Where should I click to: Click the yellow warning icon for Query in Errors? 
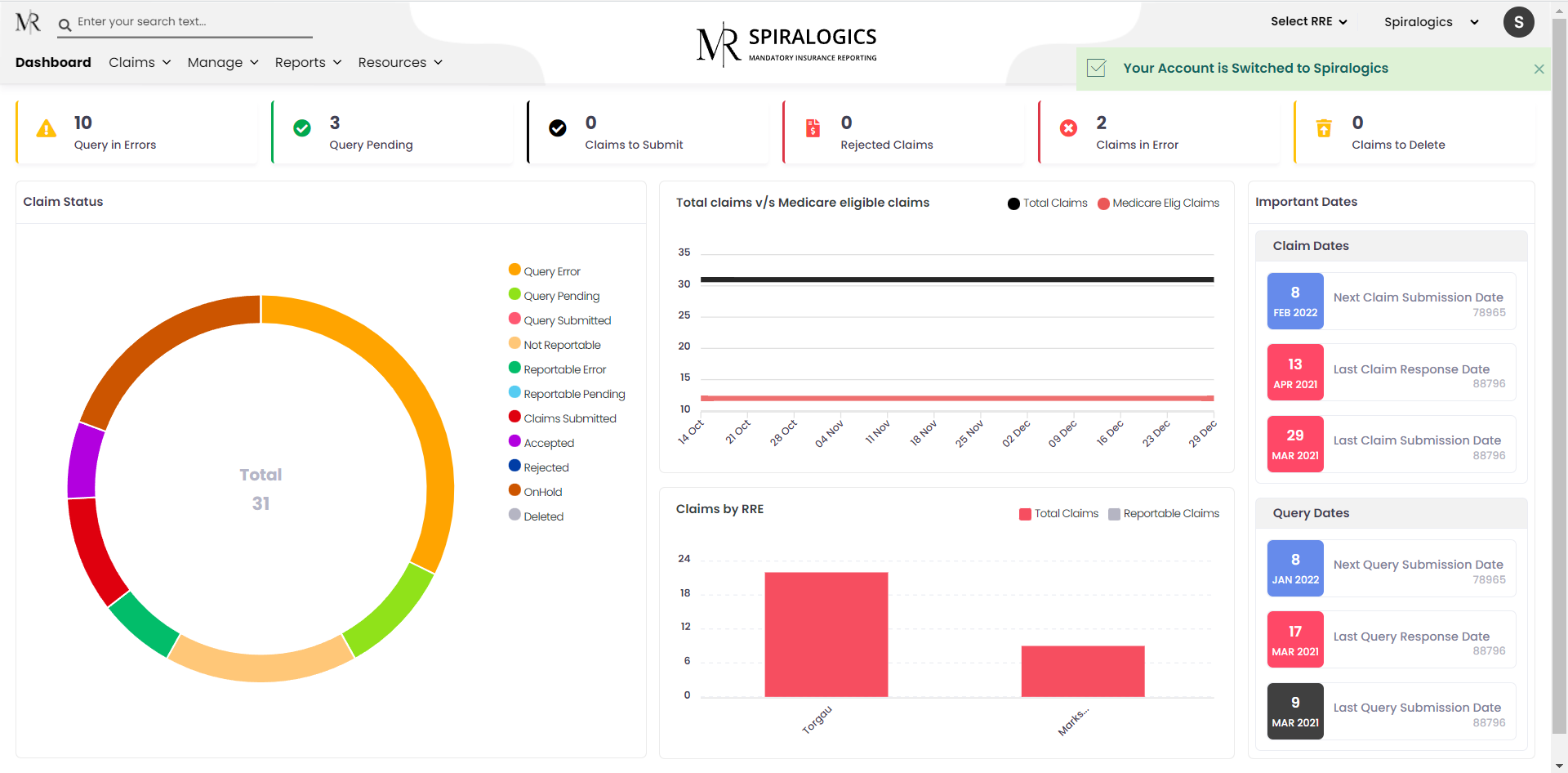click(47, 128)
